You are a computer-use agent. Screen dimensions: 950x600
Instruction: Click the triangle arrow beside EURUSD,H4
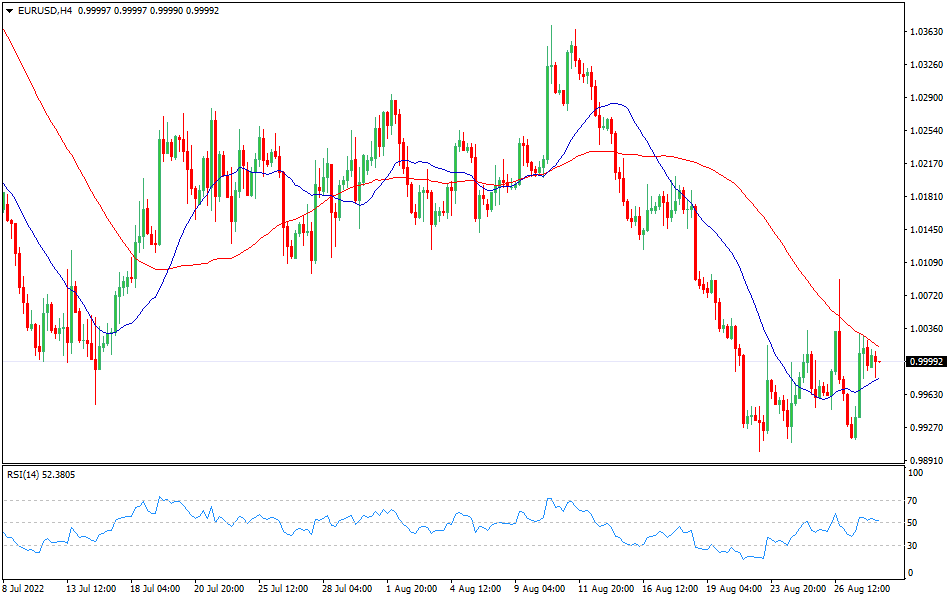click(x=8, y=10)
